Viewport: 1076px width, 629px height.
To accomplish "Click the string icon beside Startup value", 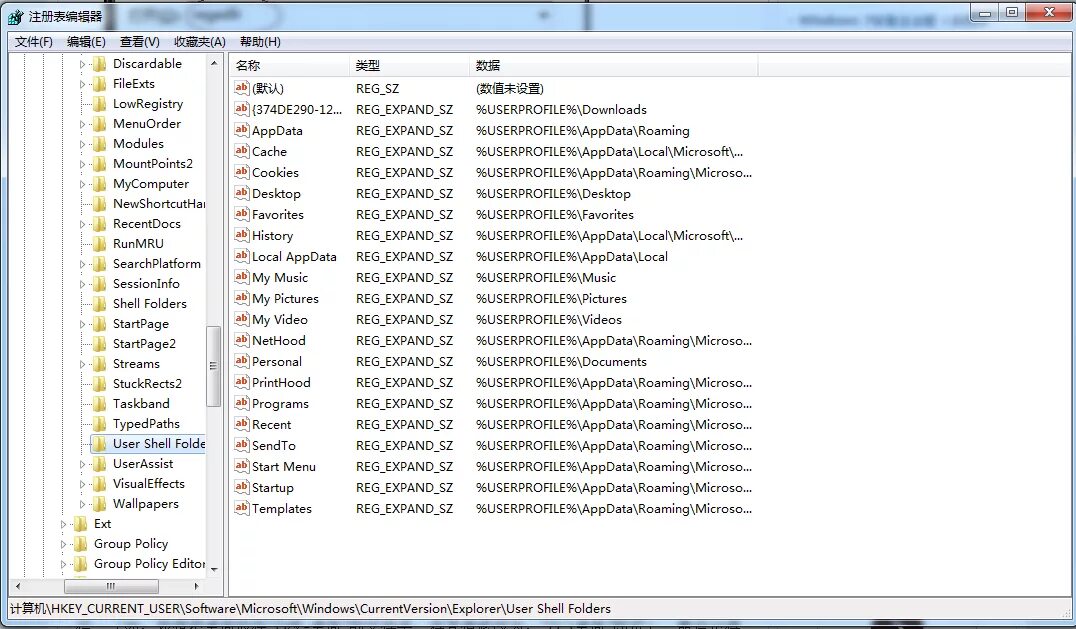I will 241,487.
